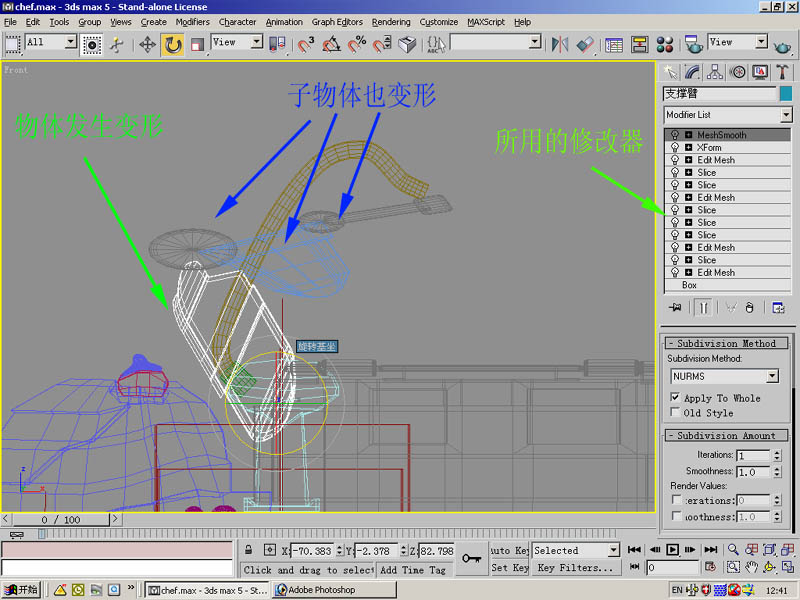The height and width of the screenshot is (600, 800).
Task: Collapse the Subdivision Amount rollout
Action: click(x=727, y=435)
